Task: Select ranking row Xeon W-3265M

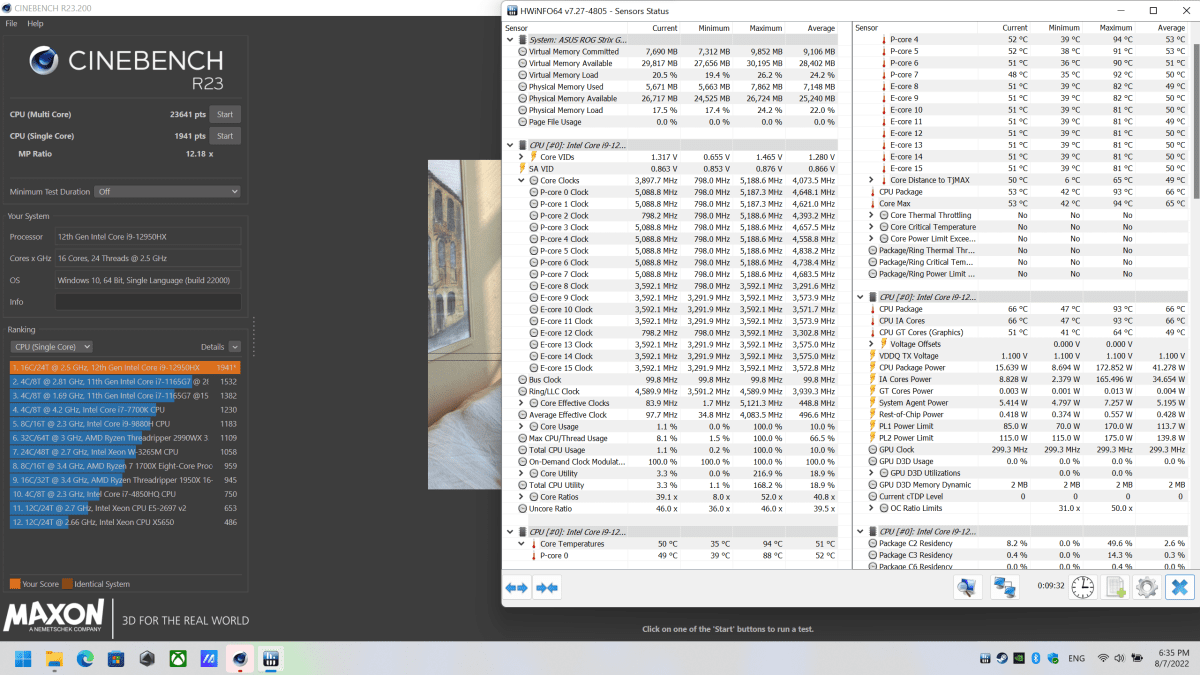Action: (x=125, y=452)
